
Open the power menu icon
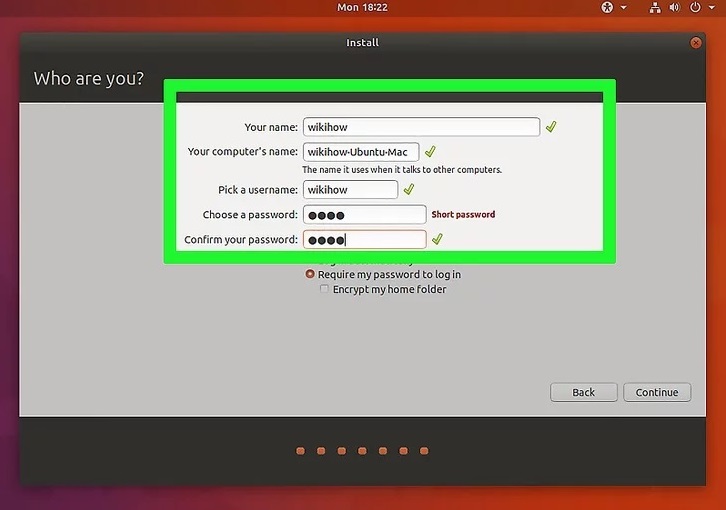(695, 7)
